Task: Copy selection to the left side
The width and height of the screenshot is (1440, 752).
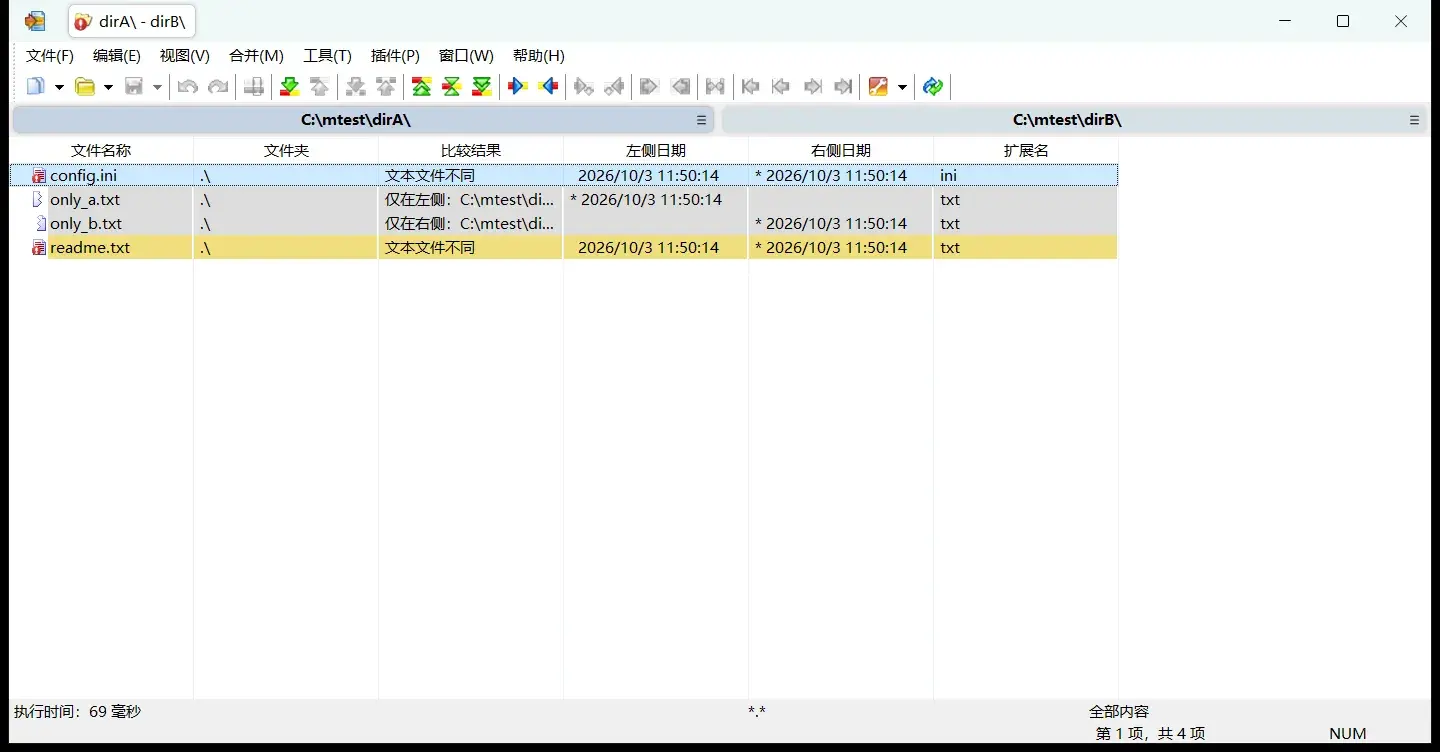Action: click(548, 87)
